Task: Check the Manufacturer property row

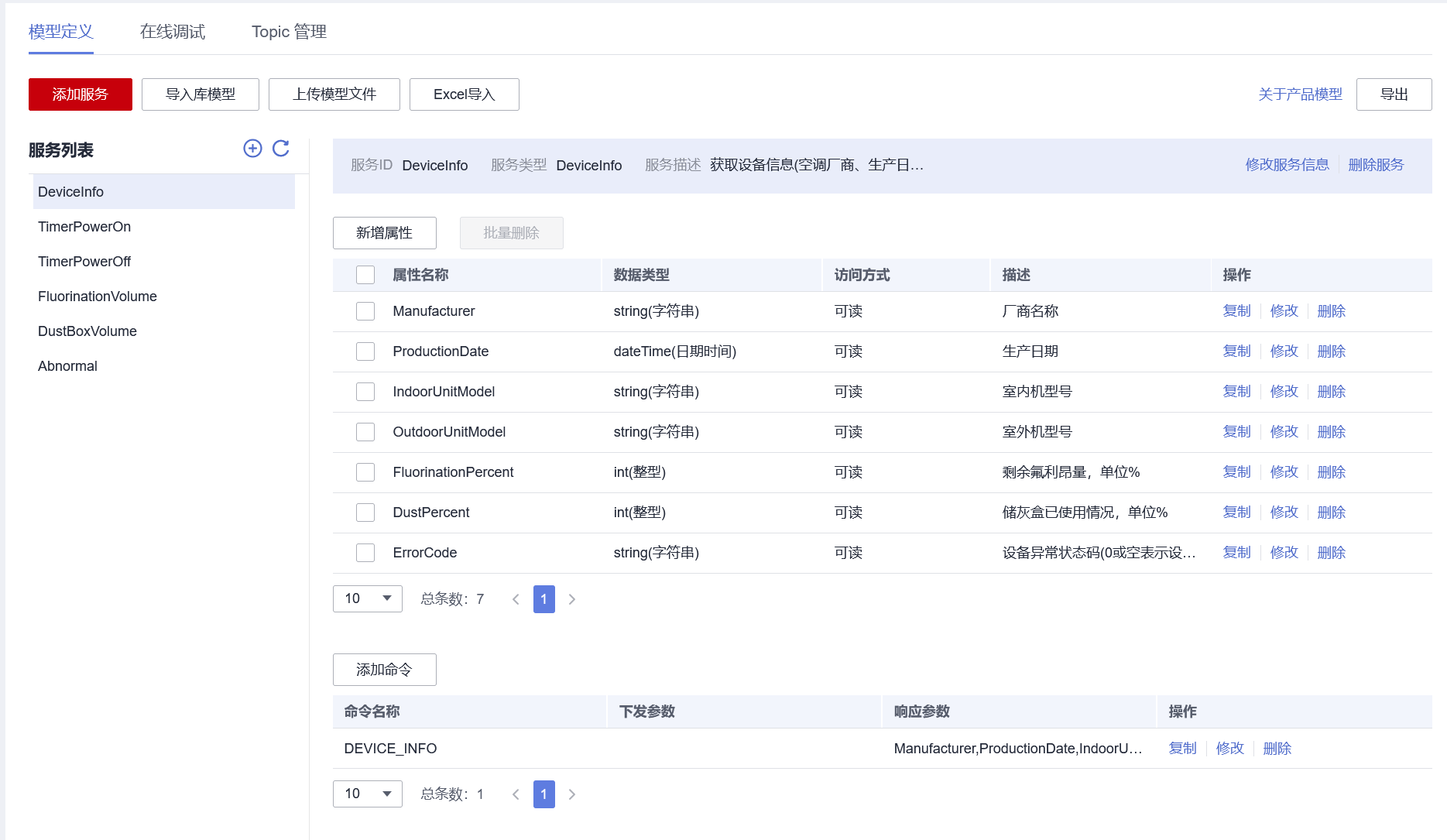Action: (365, 310)
